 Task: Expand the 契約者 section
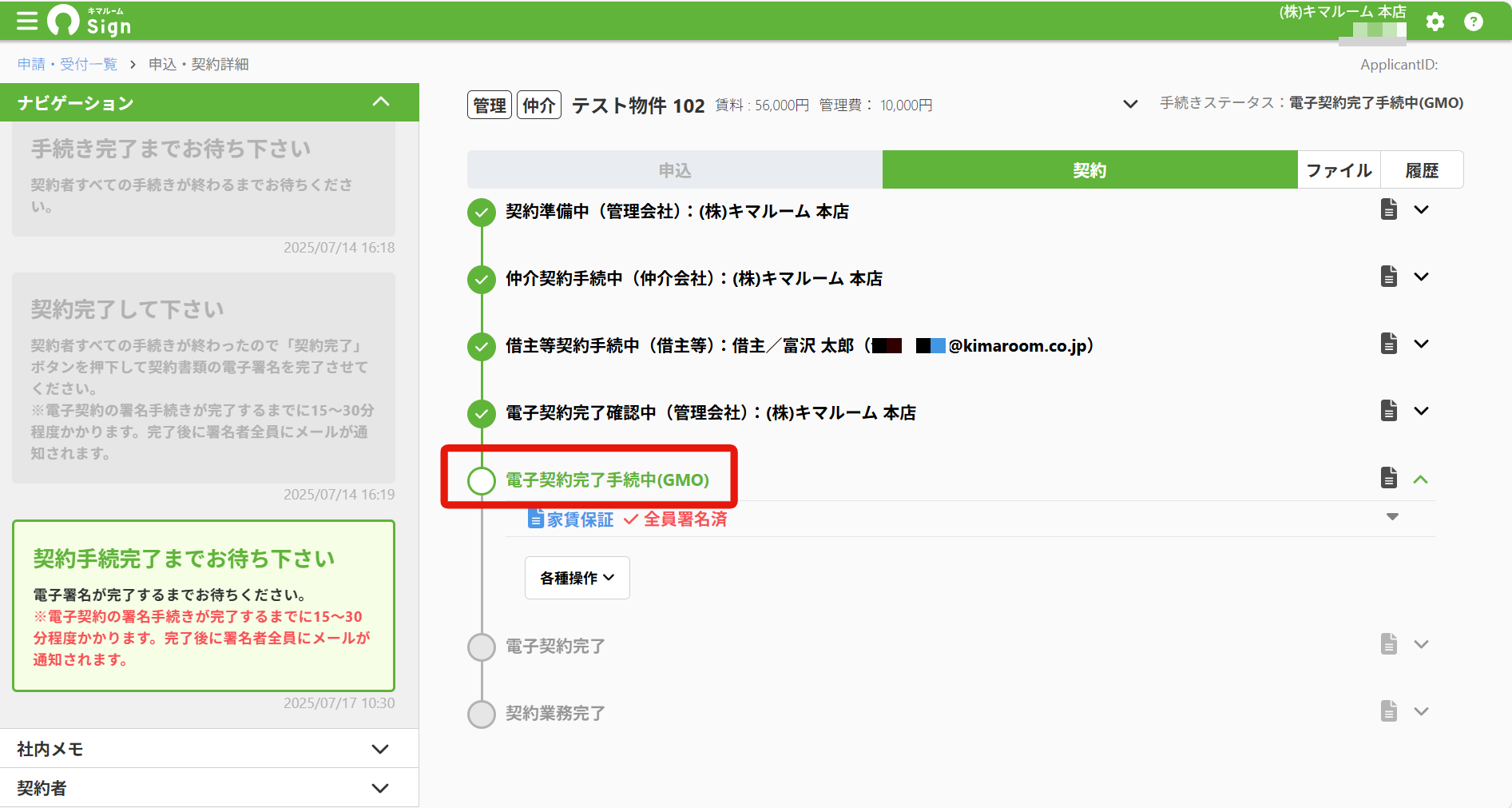[x=380, y=788]
